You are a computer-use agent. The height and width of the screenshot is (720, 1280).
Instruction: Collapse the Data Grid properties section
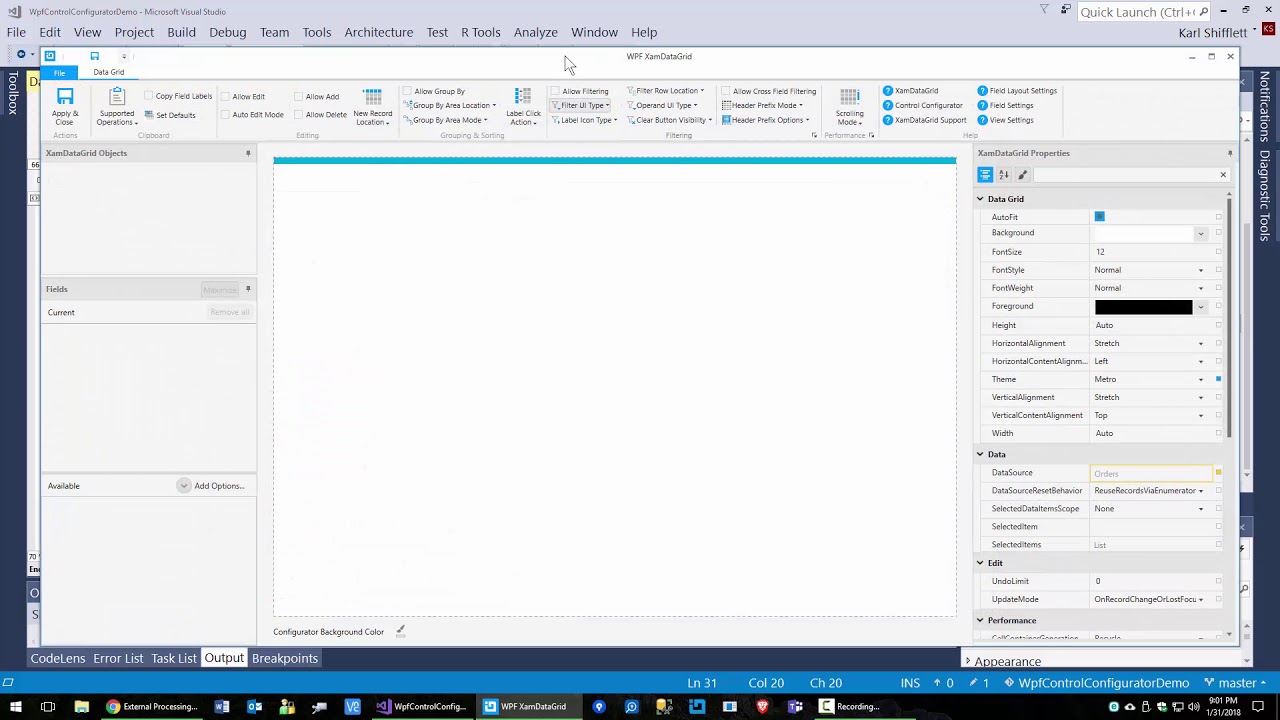pyautogui.click(x=980, y=199)
